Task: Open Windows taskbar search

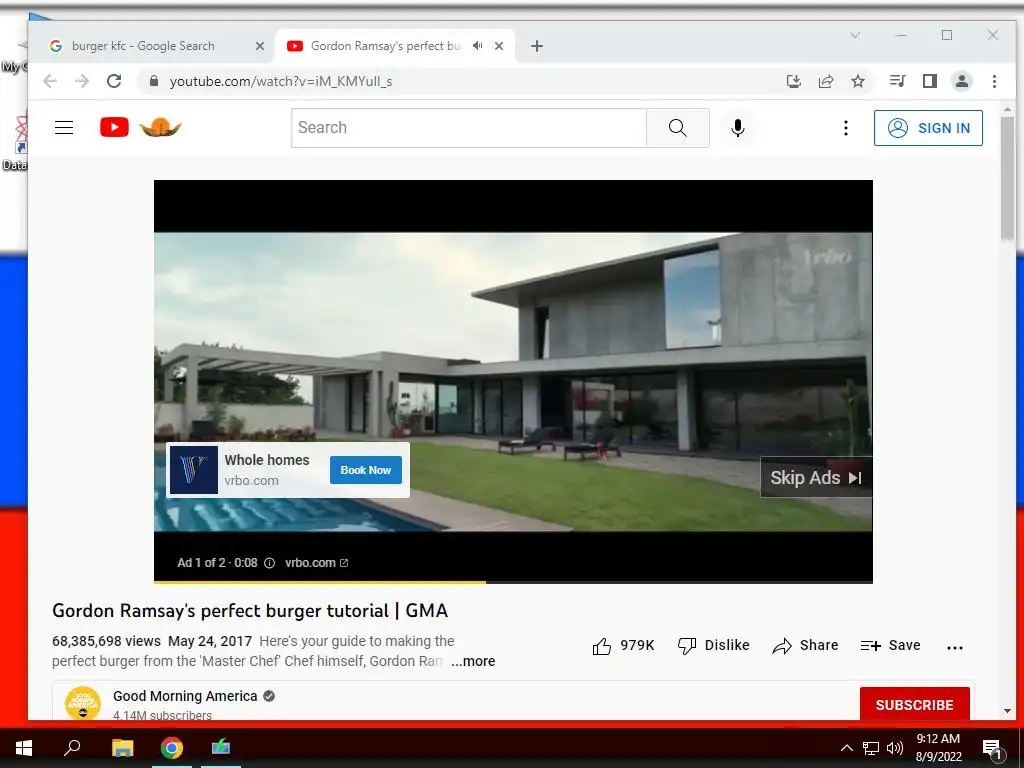Action: click(72, 748)
